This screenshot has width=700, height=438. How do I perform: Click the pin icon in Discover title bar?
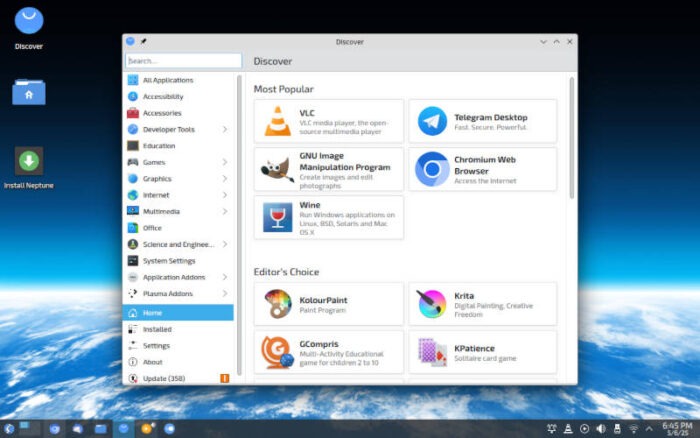click(143, 42)
